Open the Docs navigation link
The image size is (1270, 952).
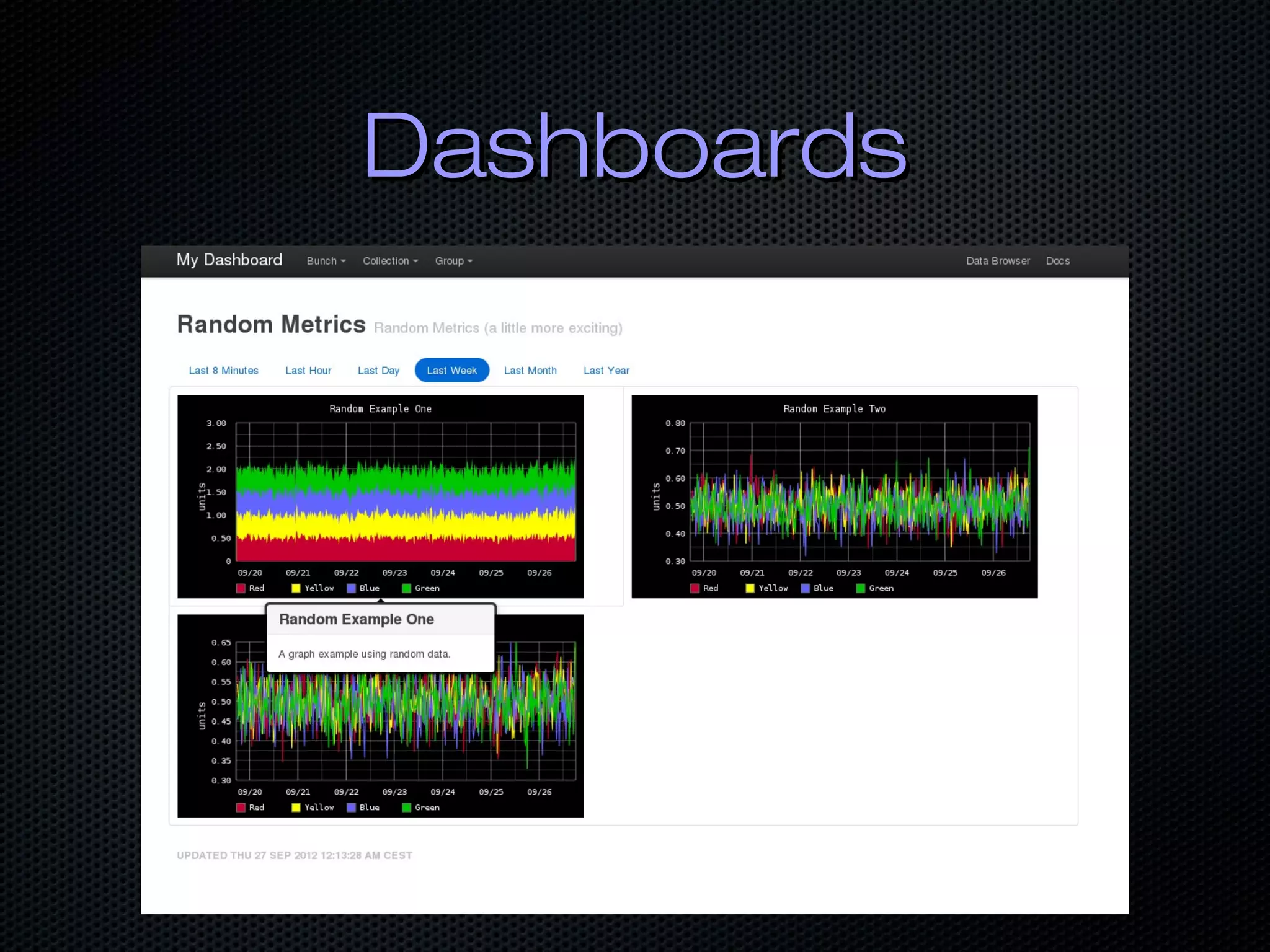[x=1057, y=261]
